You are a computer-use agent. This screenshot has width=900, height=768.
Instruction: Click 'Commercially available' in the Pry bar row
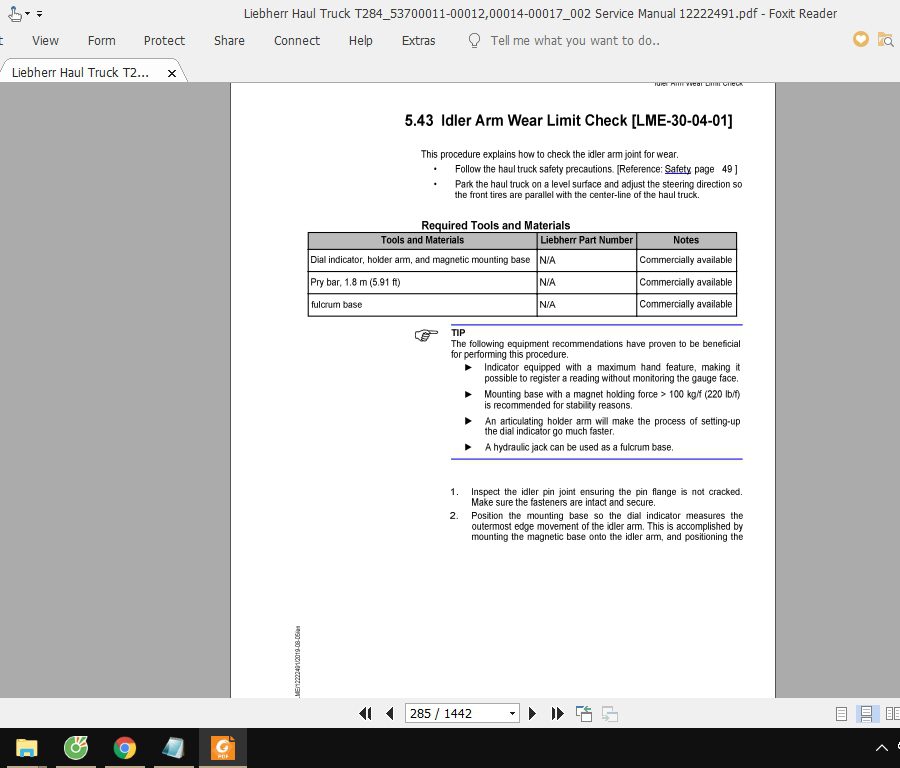pos(685,282)
